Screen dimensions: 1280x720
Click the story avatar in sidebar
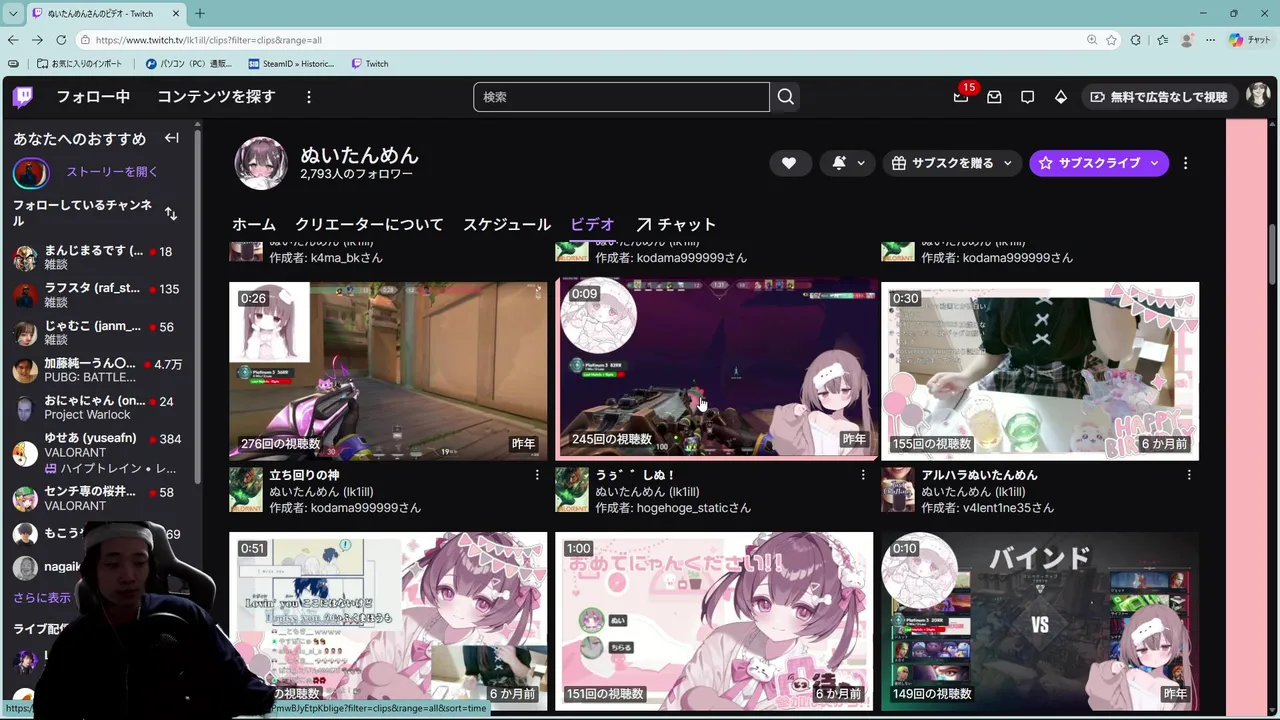(x=31, y=173)
